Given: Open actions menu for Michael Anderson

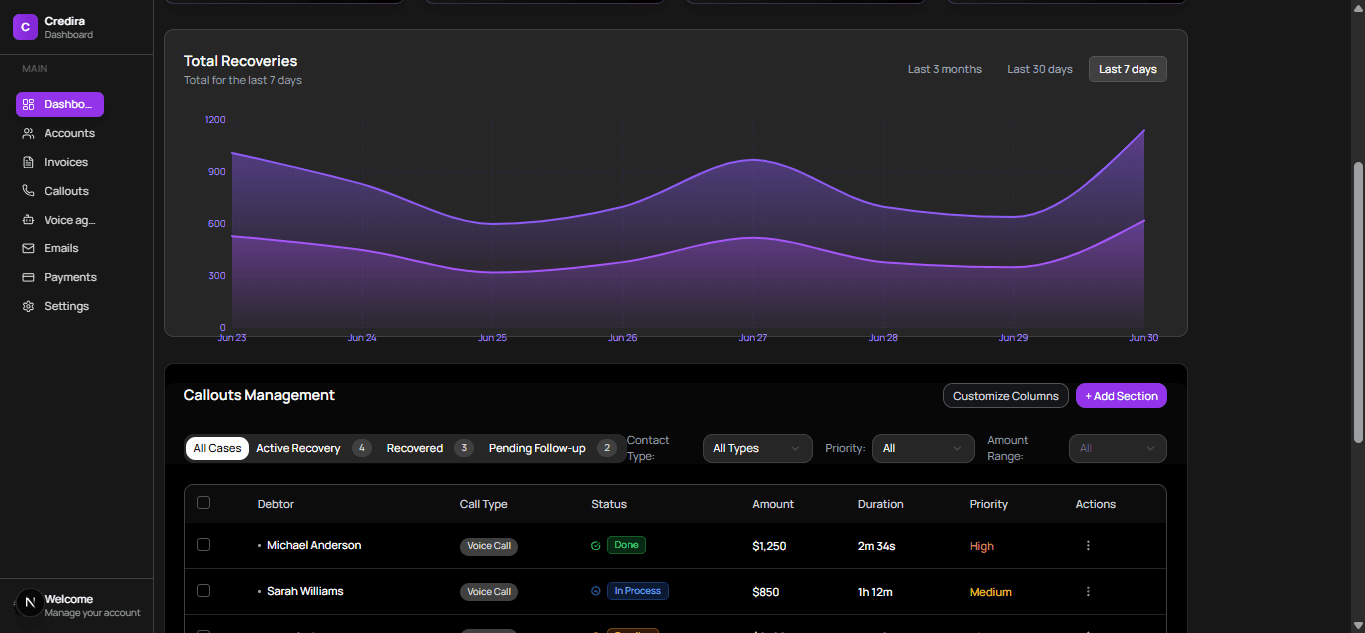Looking at the screenshot, I should click(1088, 546).
